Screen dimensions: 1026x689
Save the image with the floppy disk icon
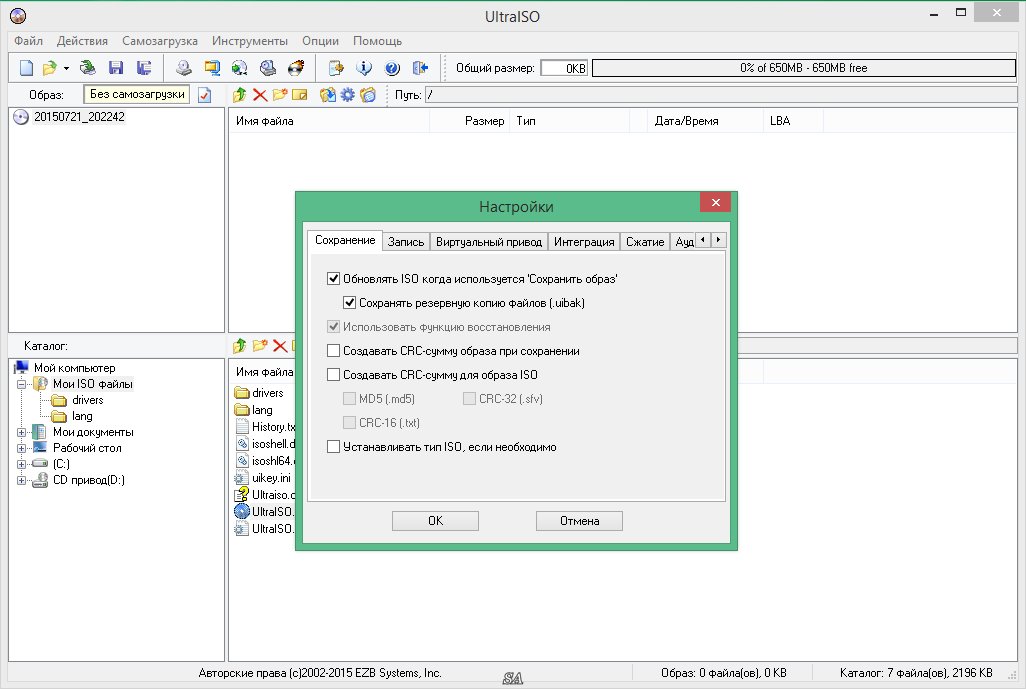pyautogui.click(x=116, y=67)
